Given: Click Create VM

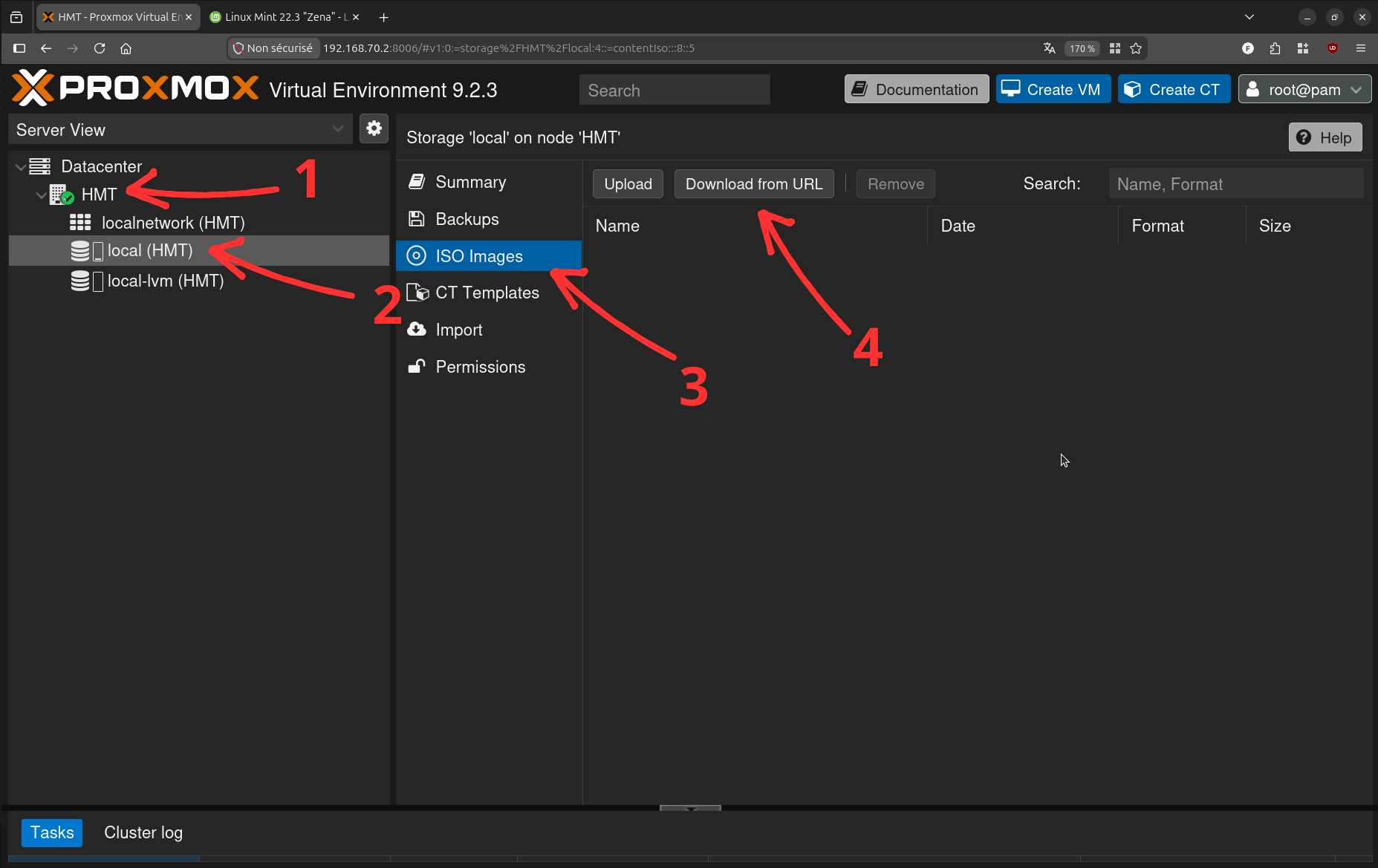Looking at the screenshot, I should (1053, 89).
